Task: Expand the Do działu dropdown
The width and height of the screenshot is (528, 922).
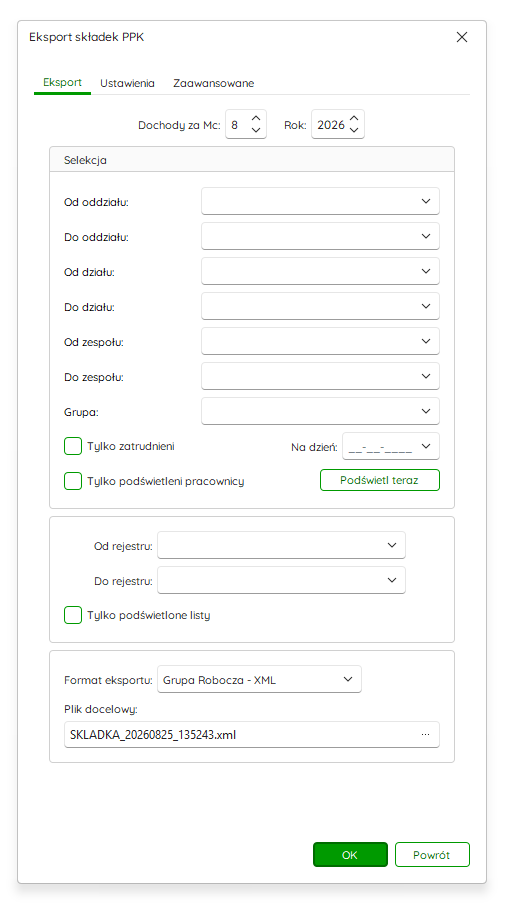Action: click(x=426, y=306)
